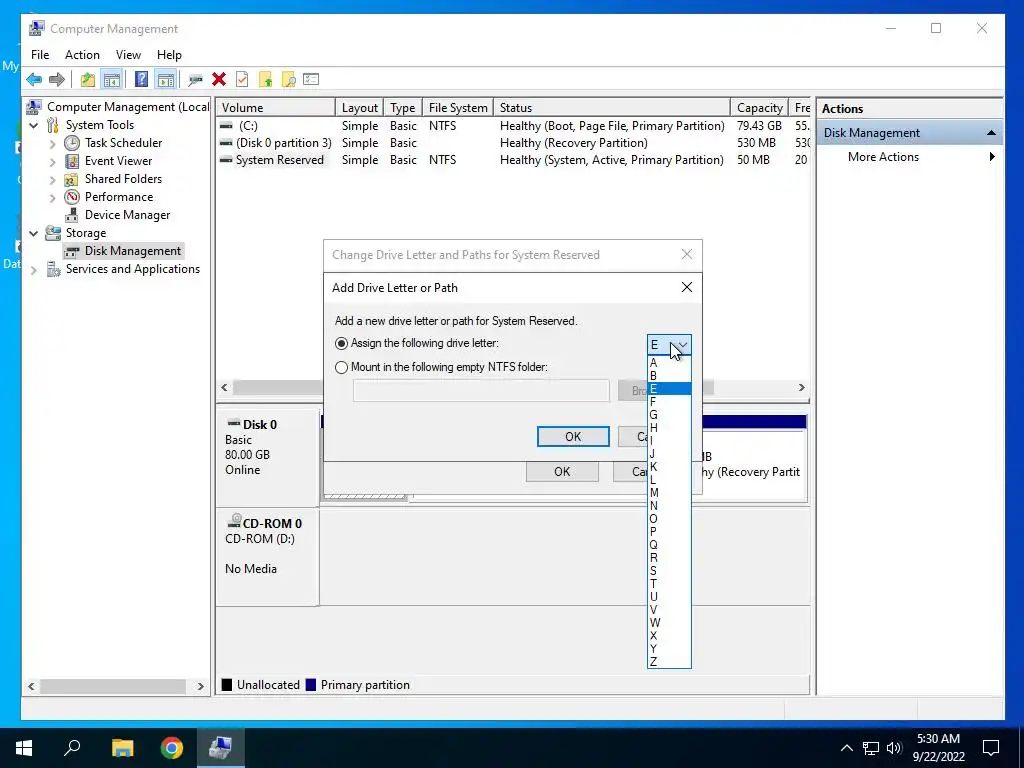The height and width of the screenshot is (768, 1024).
Task: Open the File menu
Action: tap(40, 55)
